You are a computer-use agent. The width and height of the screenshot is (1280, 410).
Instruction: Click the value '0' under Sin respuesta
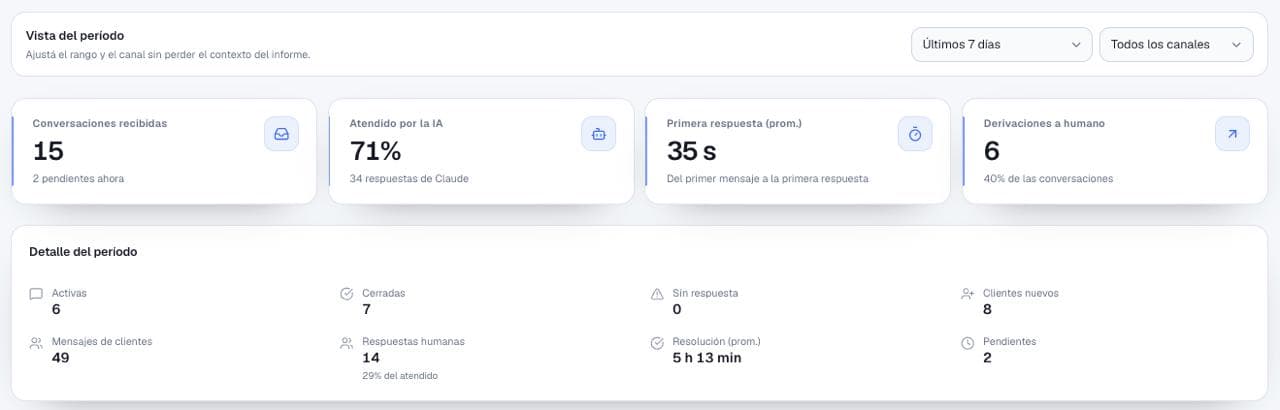(x=677, y=309)
